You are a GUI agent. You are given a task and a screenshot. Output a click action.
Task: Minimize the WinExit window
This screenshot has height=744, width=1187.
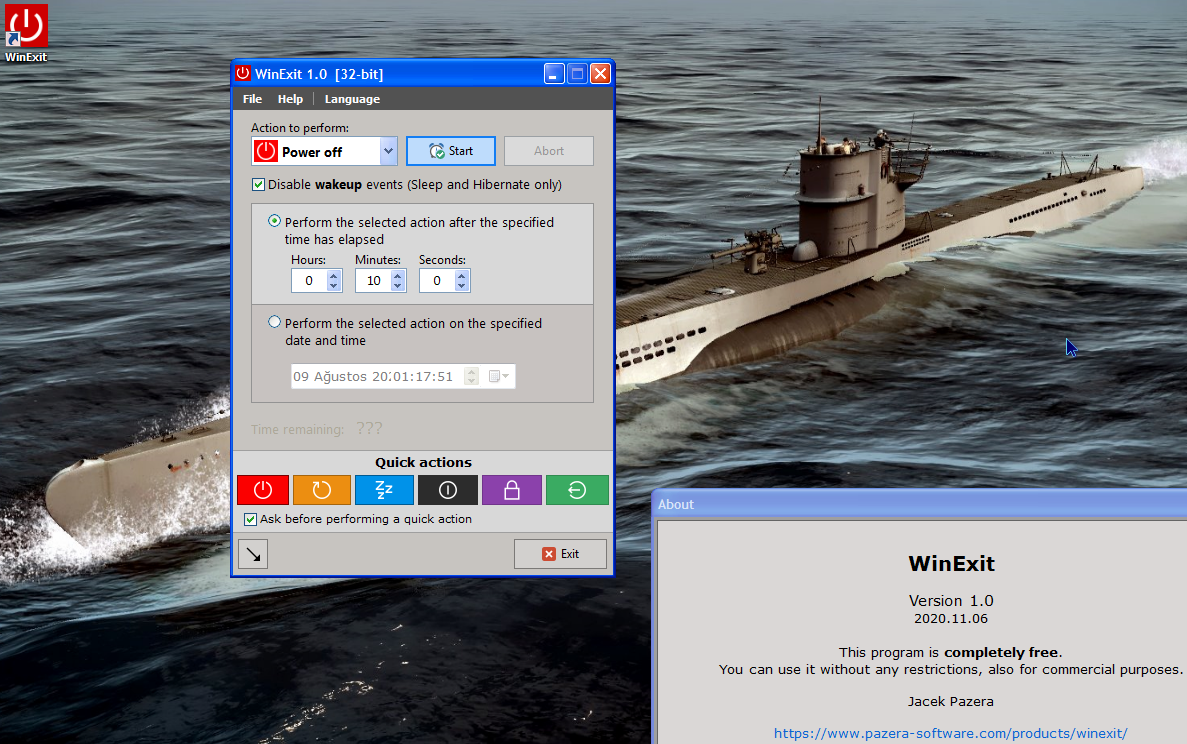[554, 73]
